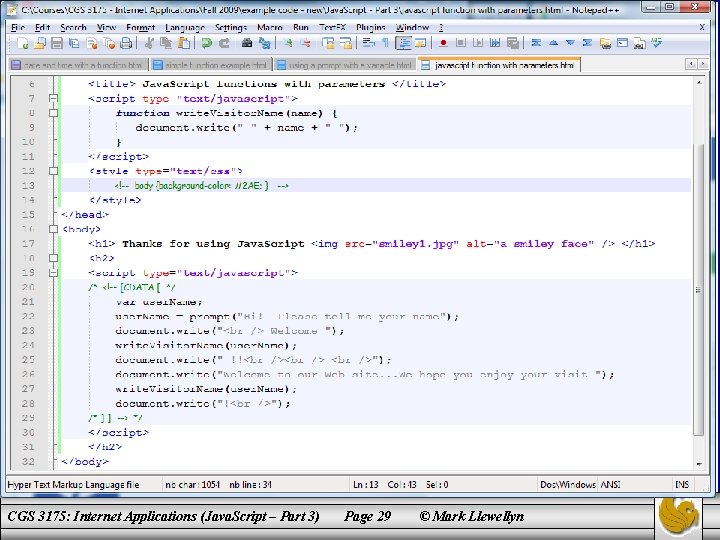
Task: Open the Macro menu
Action: tap(270, 28)
